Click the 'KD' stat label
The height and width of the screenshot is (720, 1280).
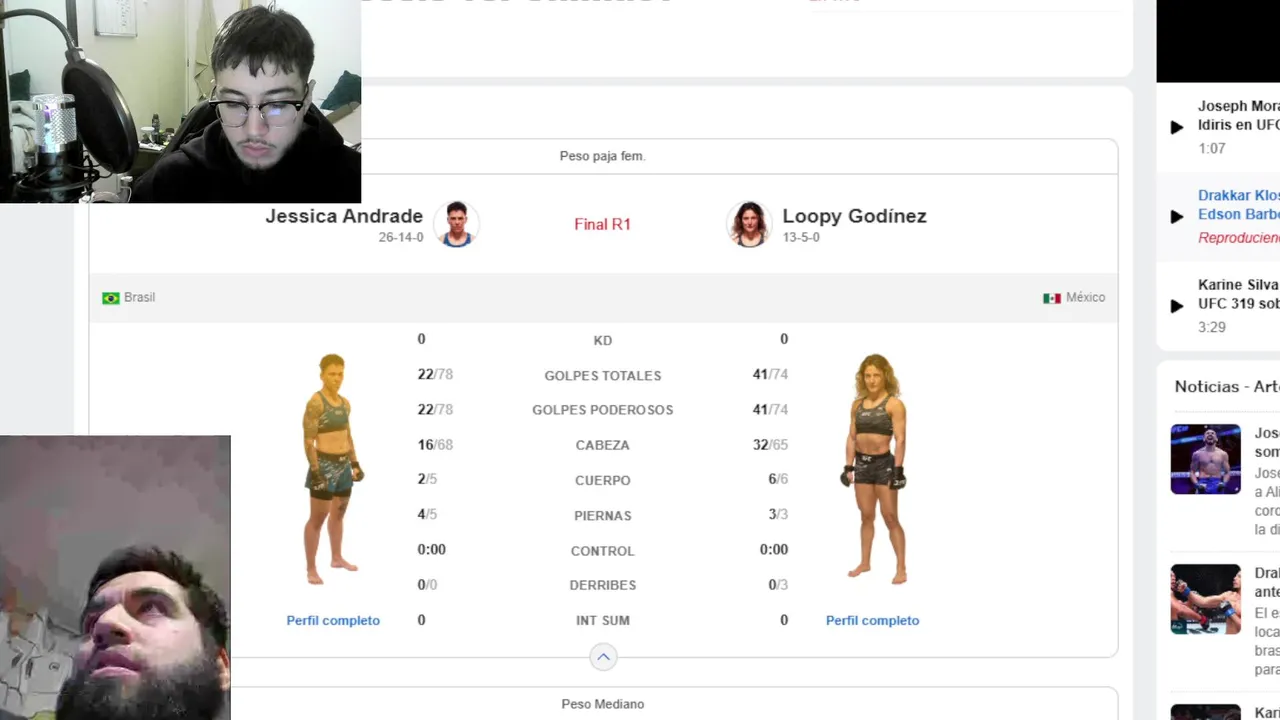(x=602, y=340)
